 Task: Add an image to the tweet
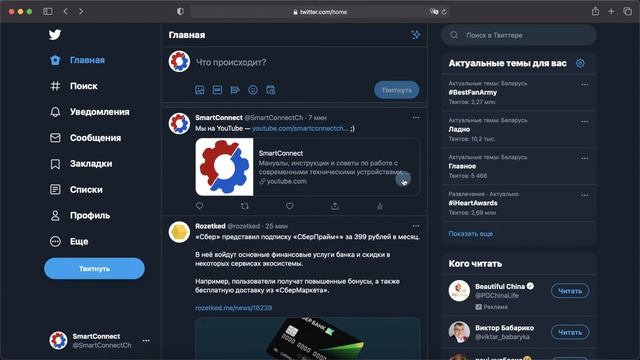point(200,90)
